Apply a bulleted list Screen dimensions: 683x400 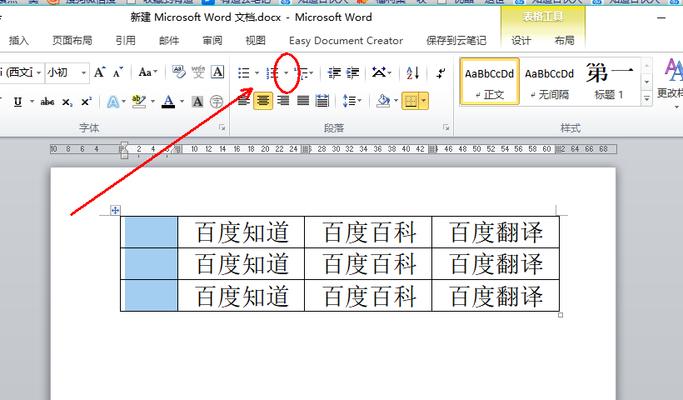point(244,73)
